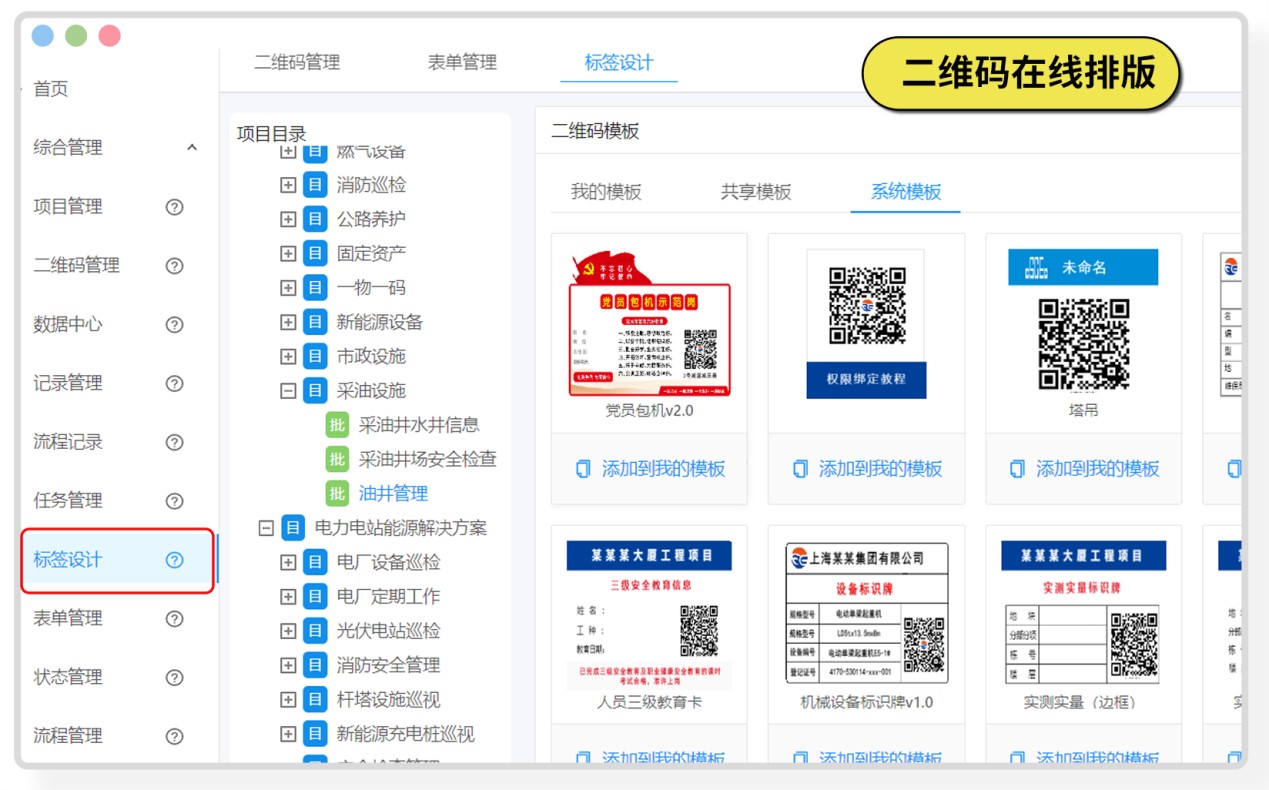1269x790 pixels.
Task: Add 权限绑定教程 template to my templates
Action: coord(867,469)
